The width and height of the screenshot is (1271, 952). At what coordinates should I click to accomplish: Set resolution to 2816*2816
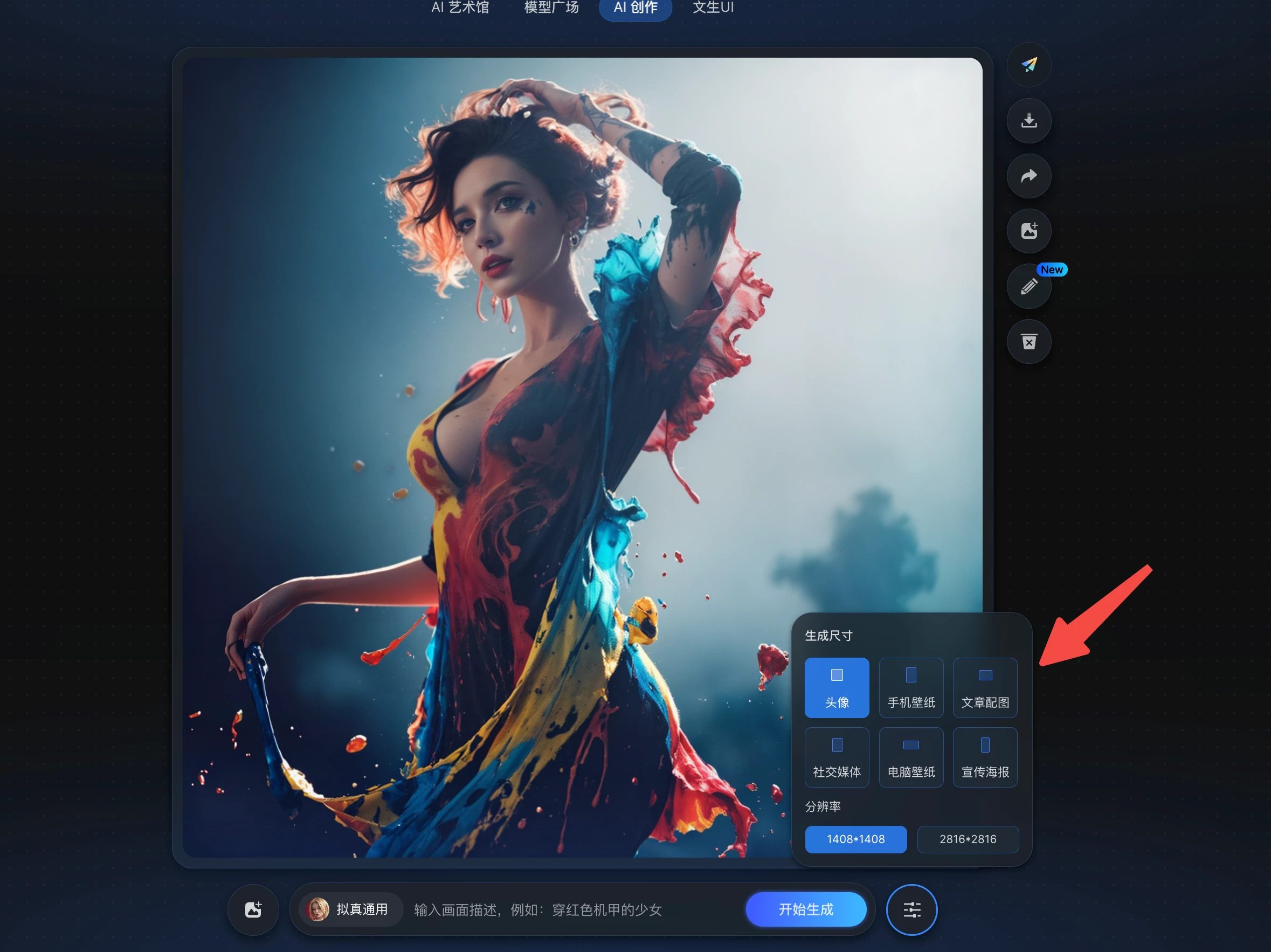point(968,839)
